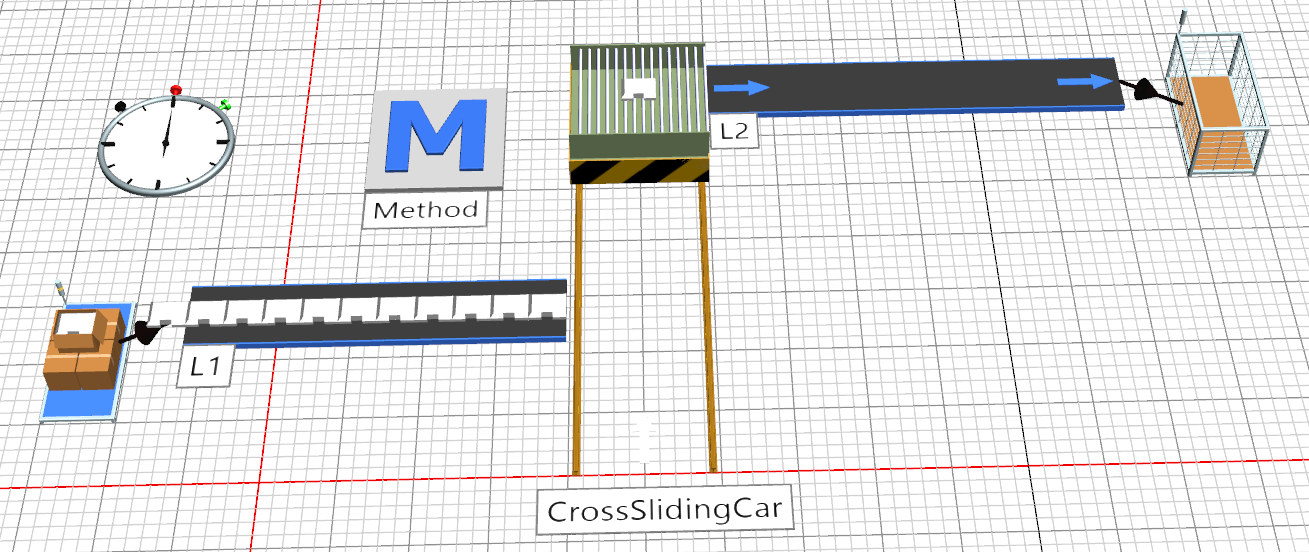The height and width of the screenshot is (552, 1309).
Task: Select the EventController clock object
Action: [166, 145]
